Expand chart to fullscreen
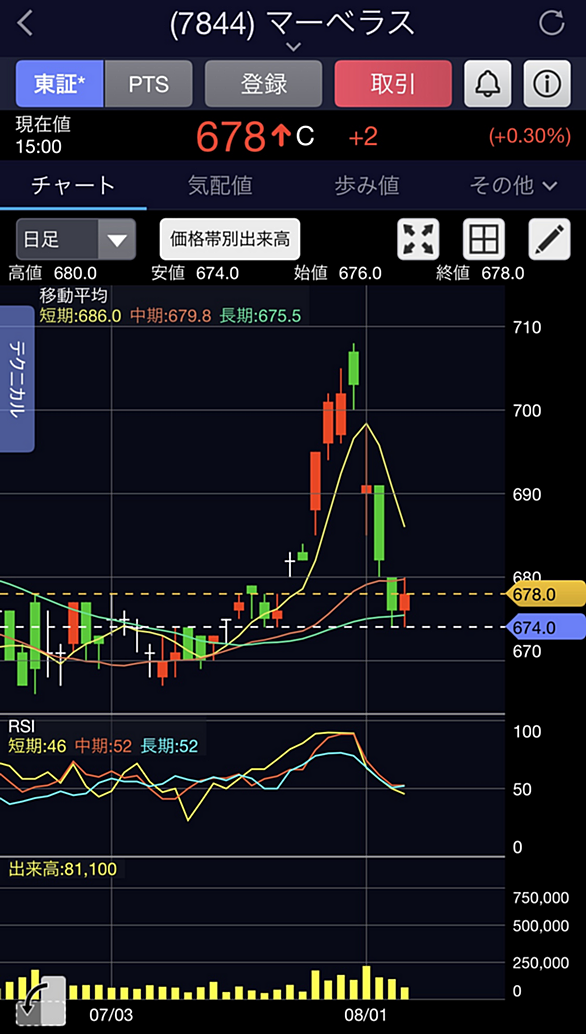This screenshot has height=1034, width=586. coord(418,239)
